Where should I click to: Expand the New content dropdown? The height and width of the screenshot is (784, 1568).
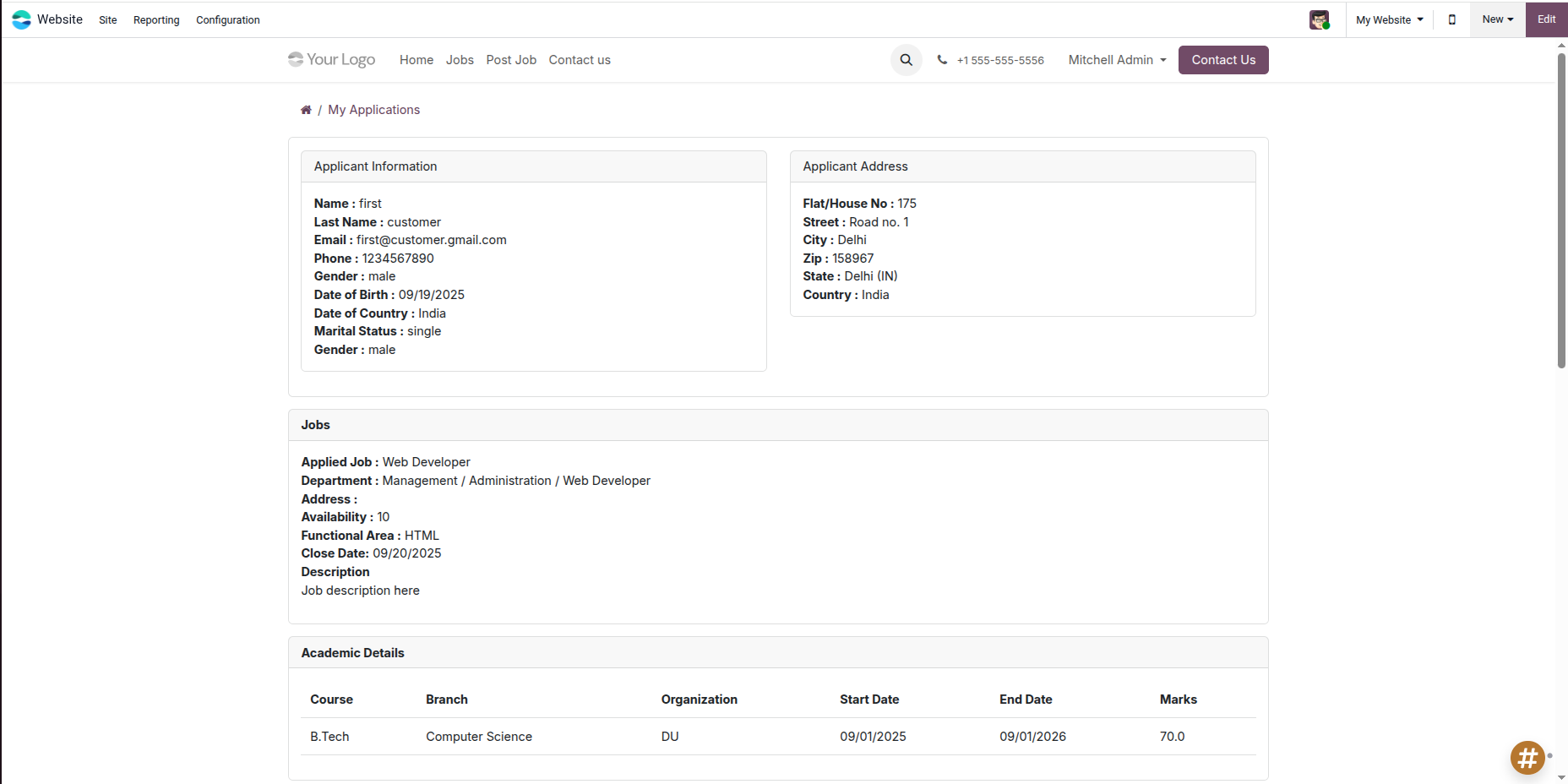pos(1497,19)
